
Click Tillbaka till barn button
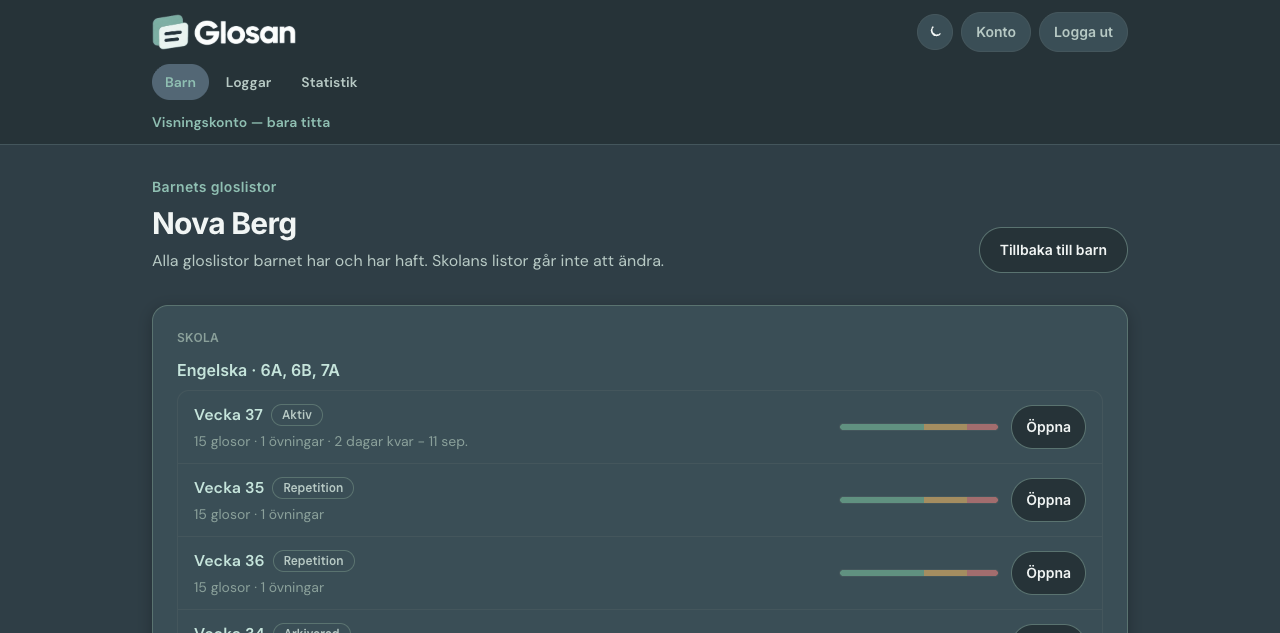click(x=1053, y=250)
